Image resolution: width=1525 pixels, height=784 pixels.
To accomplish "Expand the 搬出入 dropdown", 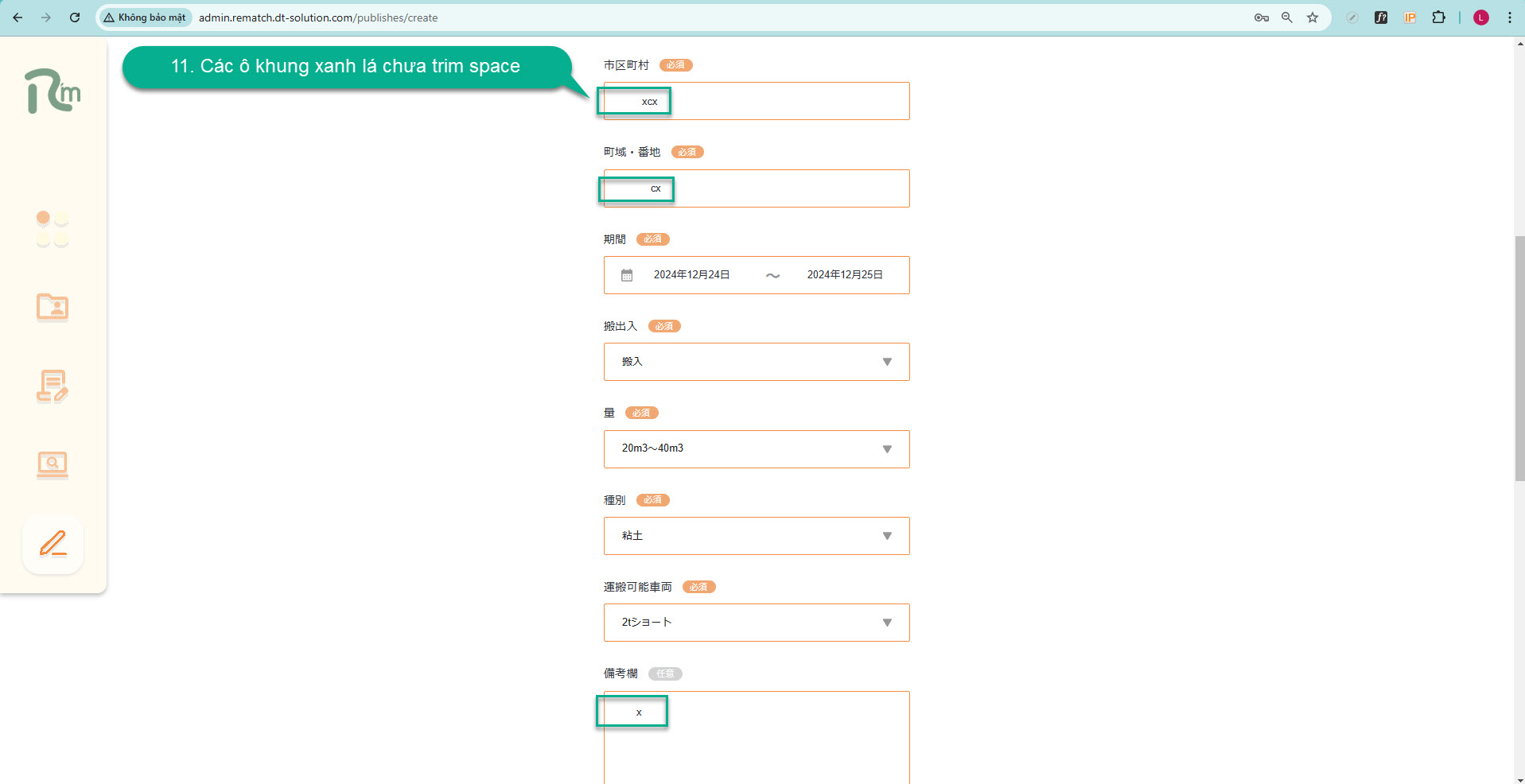I will [756, 362].
